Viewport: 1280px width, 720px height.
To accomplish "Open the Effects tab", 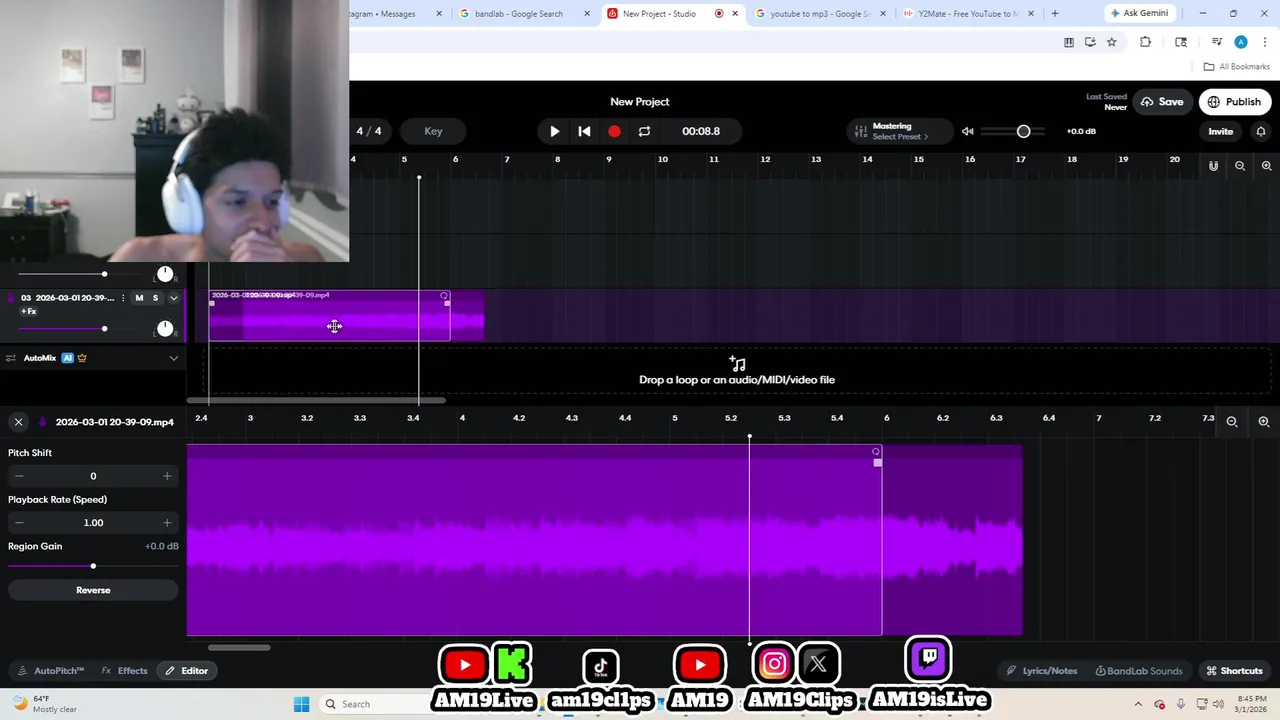I will coord(124,671).
